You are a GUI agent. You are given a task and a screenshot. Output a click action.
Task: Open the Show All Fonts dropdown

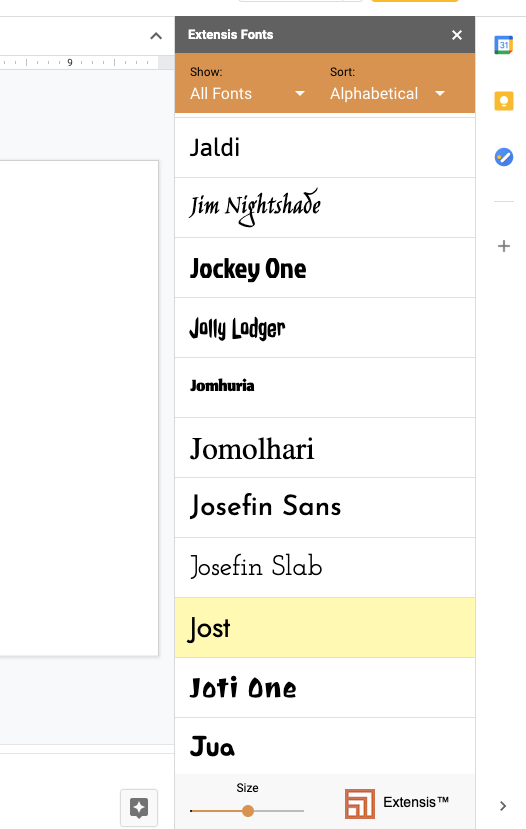point(247,94)
